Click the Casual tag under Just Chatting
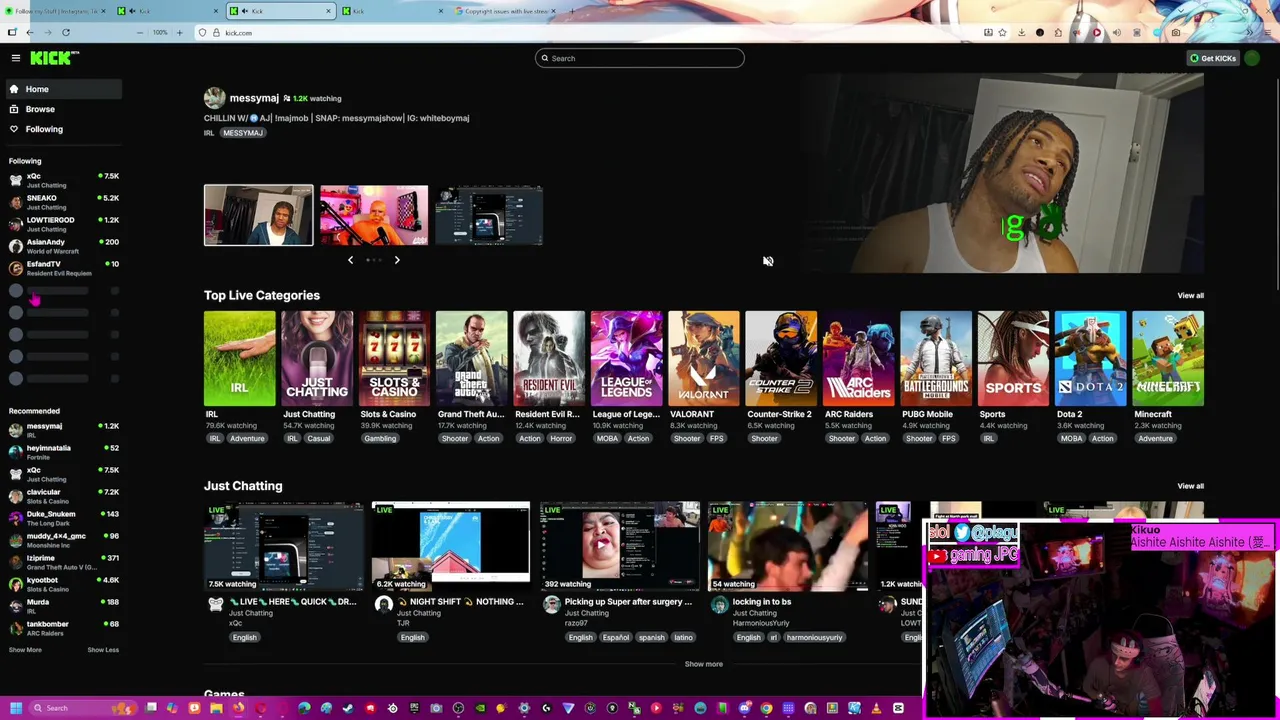 (x=318, y=439)
